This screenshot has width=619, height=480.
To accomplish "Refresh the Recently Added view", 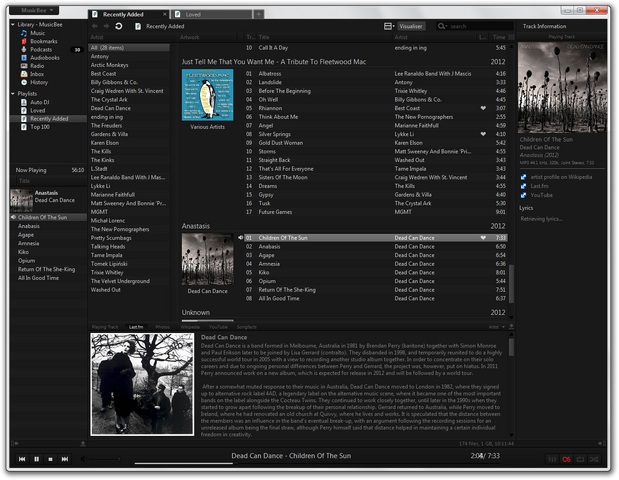I will coord(118,26).
